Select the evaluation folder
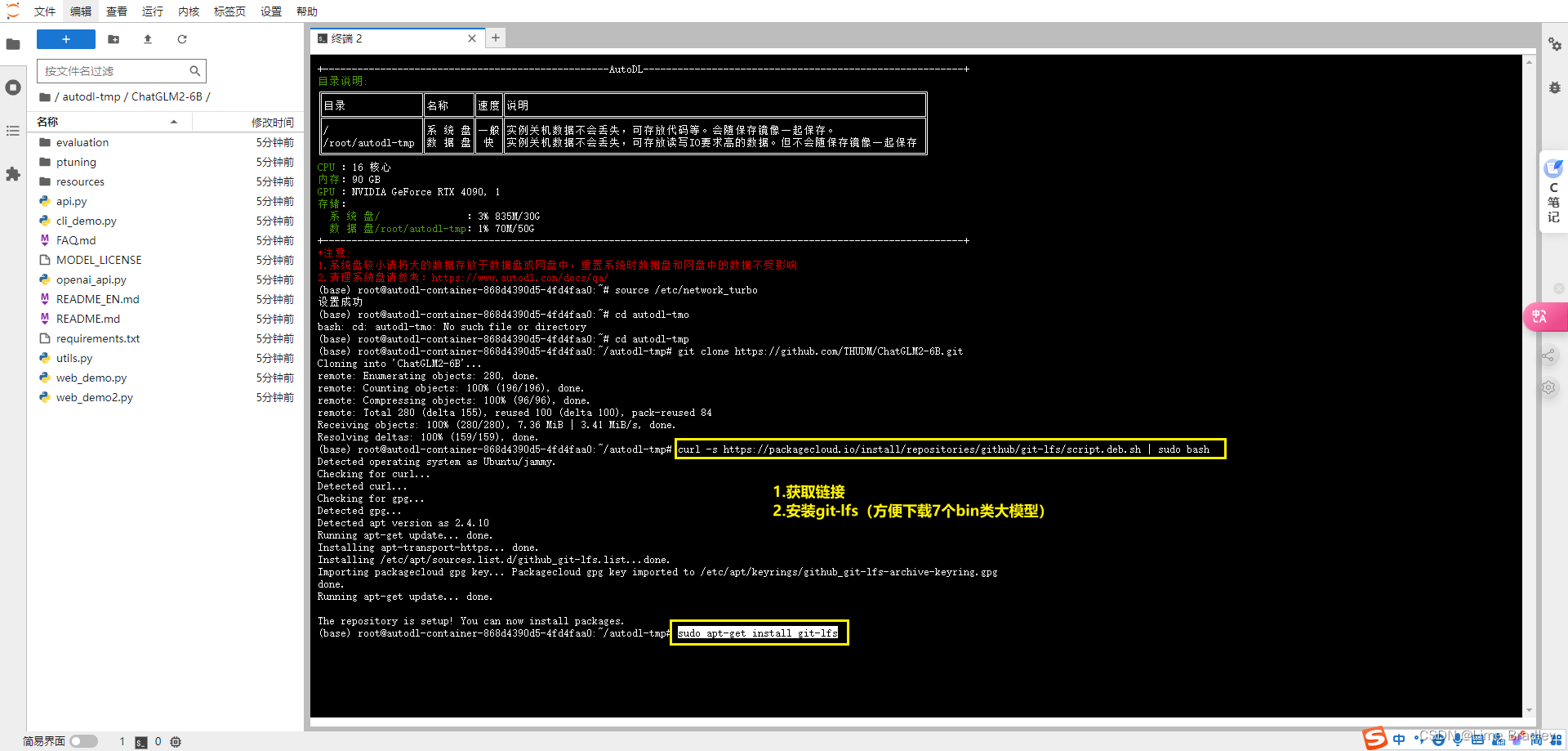The width and height of the screenshot is (1568, 751). click(167, 142)
